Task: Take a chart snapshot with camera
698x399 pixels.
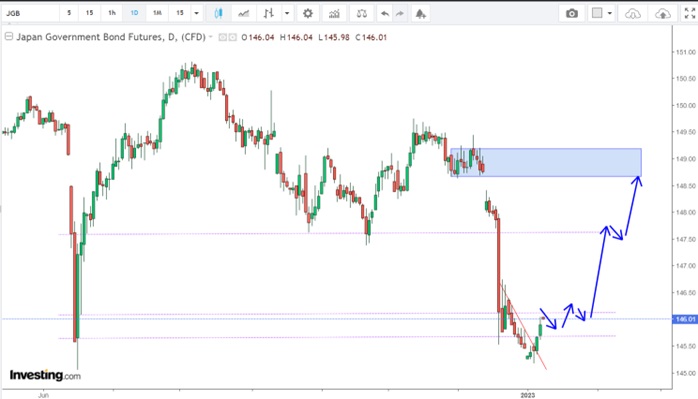Action: [x=572, y=13]
